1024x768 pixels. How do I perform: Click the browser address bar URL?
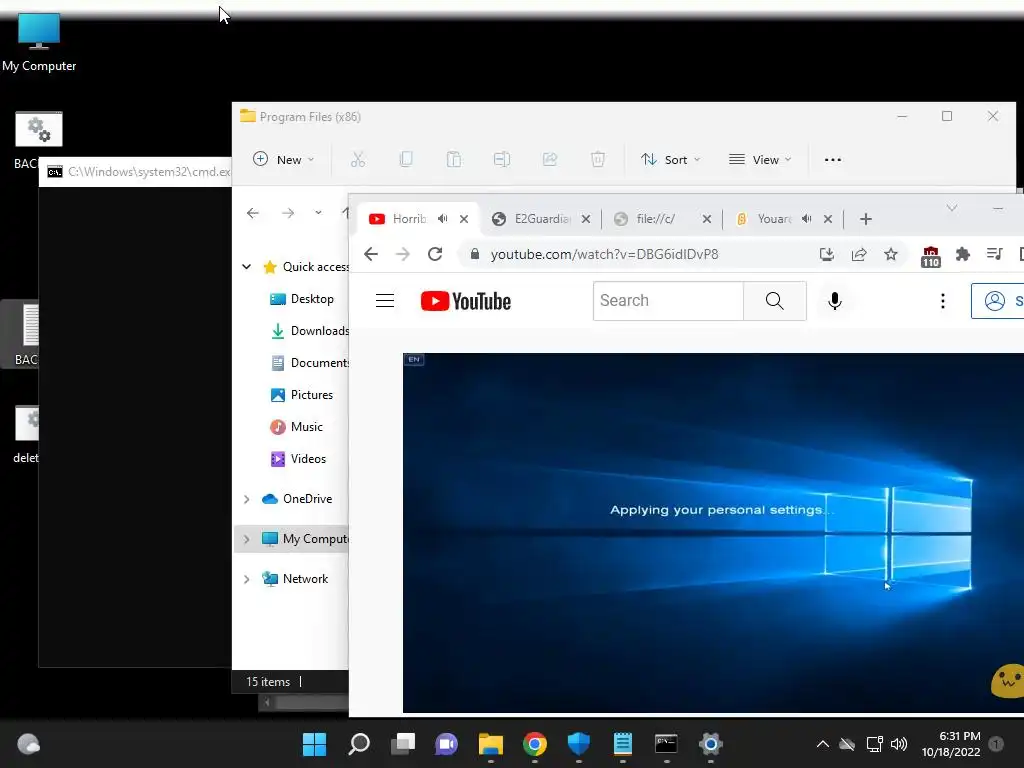[x=604, y=254]
